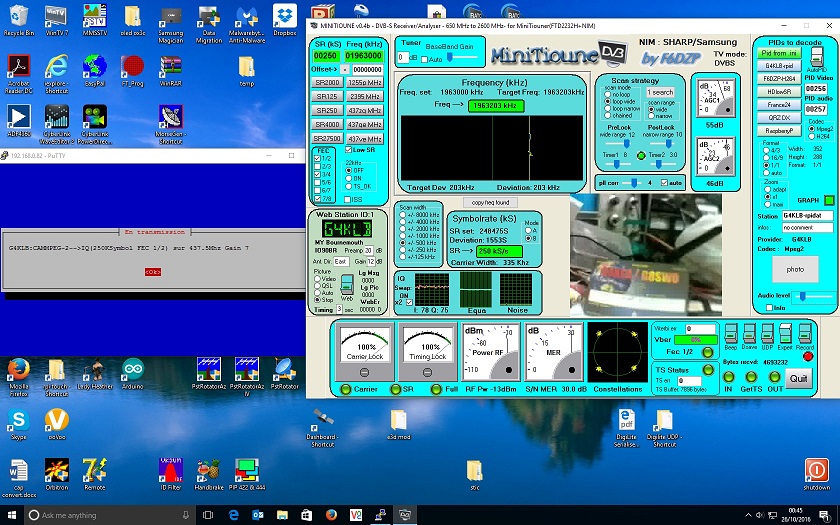Select the chained scan mode
The image size is (840, 525).
(x=608, y=115)
